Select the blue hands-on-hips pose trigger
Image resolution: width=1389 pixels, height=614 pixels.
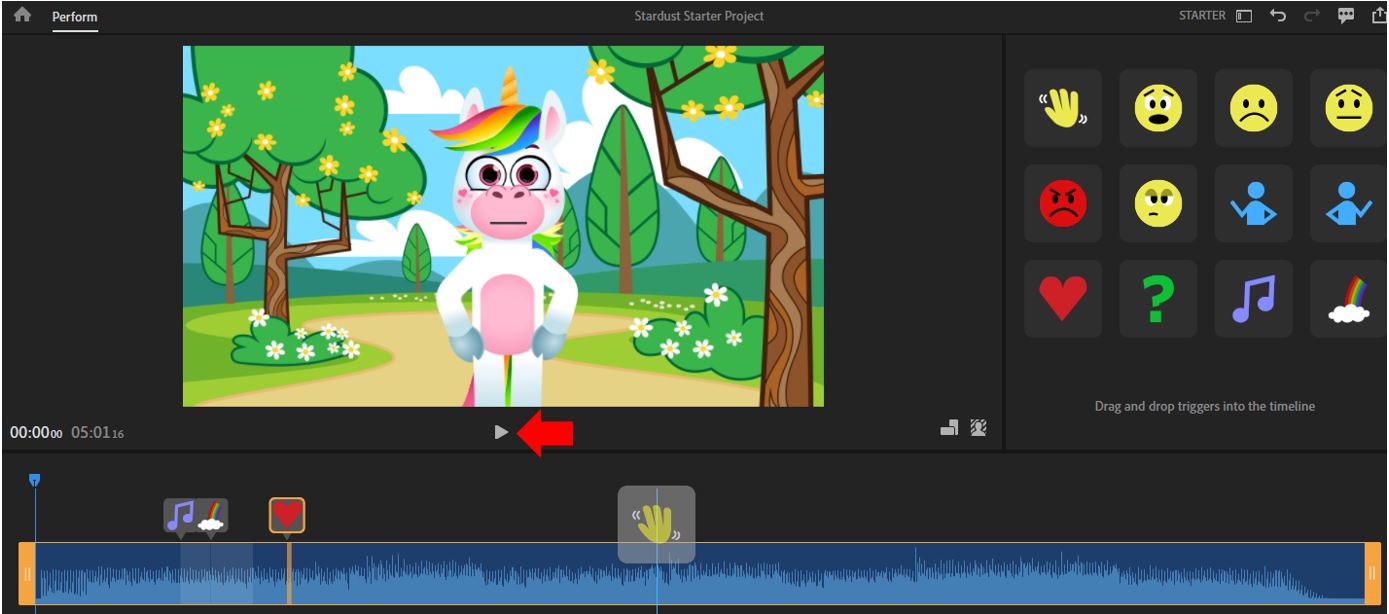pos(1253,203)
